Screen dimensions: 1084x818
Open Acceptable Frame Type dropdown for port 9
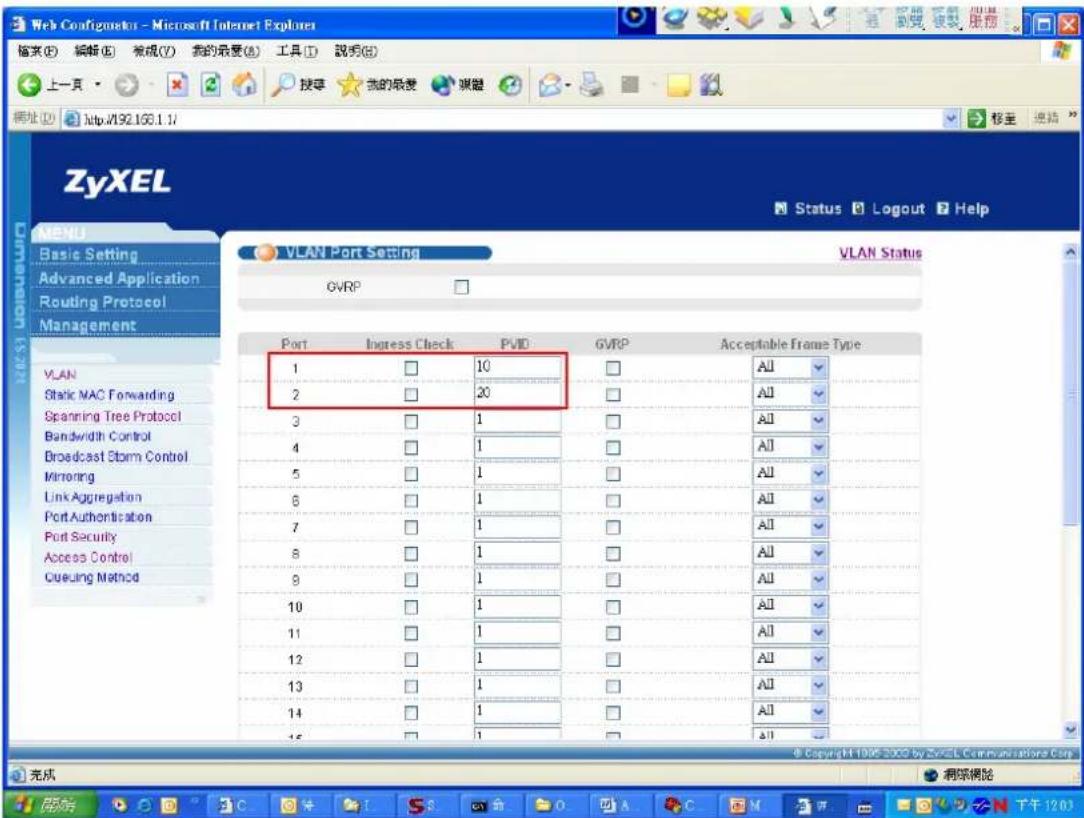(789, 579)
